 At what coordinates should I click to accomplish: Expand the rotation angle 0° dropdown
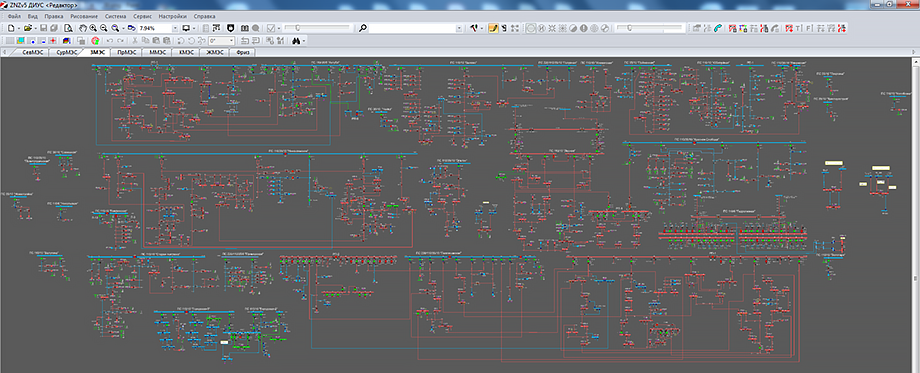[231, 41]
